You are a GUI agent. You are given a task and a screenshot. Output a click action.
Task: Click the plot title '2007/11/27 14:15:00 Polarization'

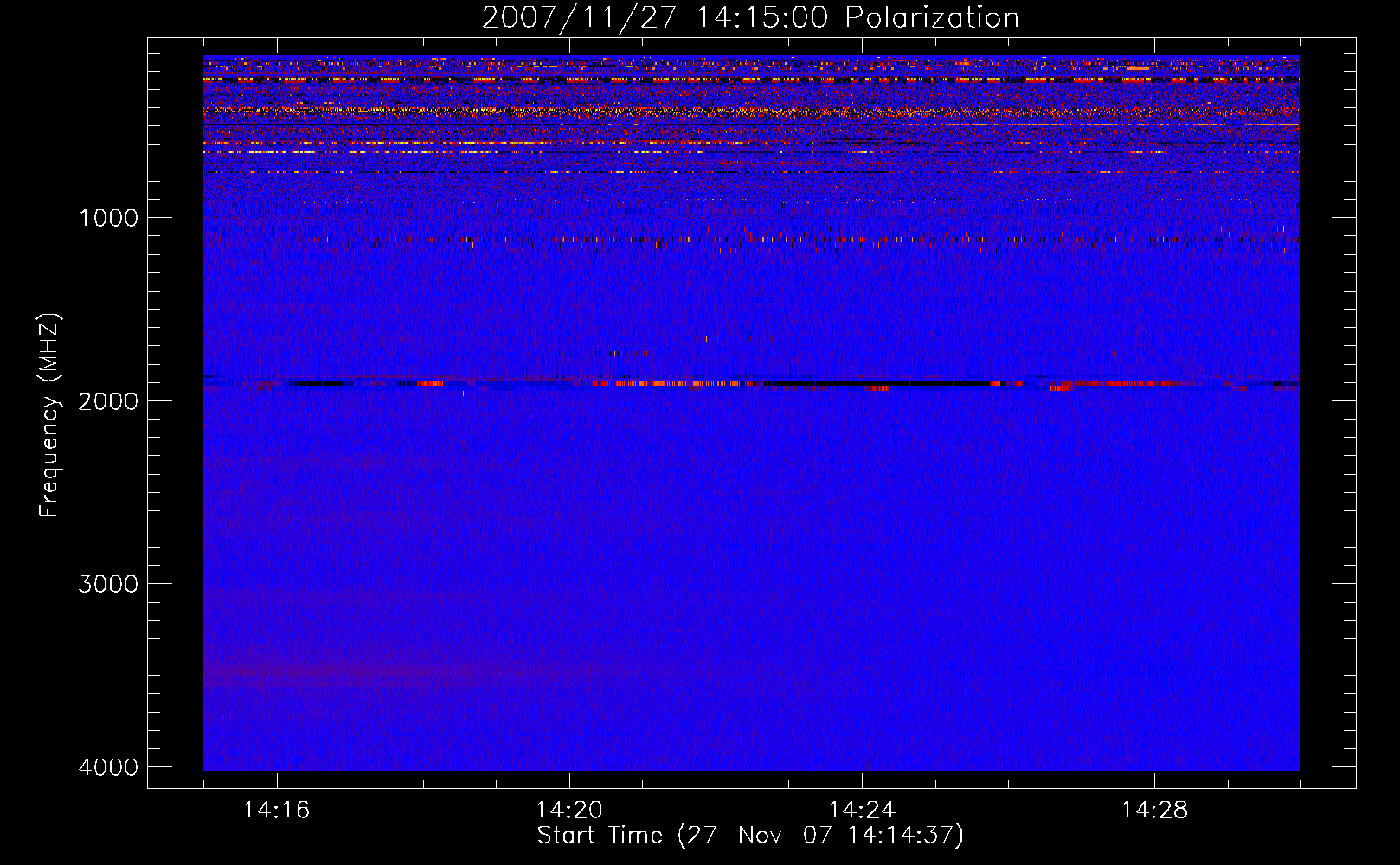(x=750, y=18)
